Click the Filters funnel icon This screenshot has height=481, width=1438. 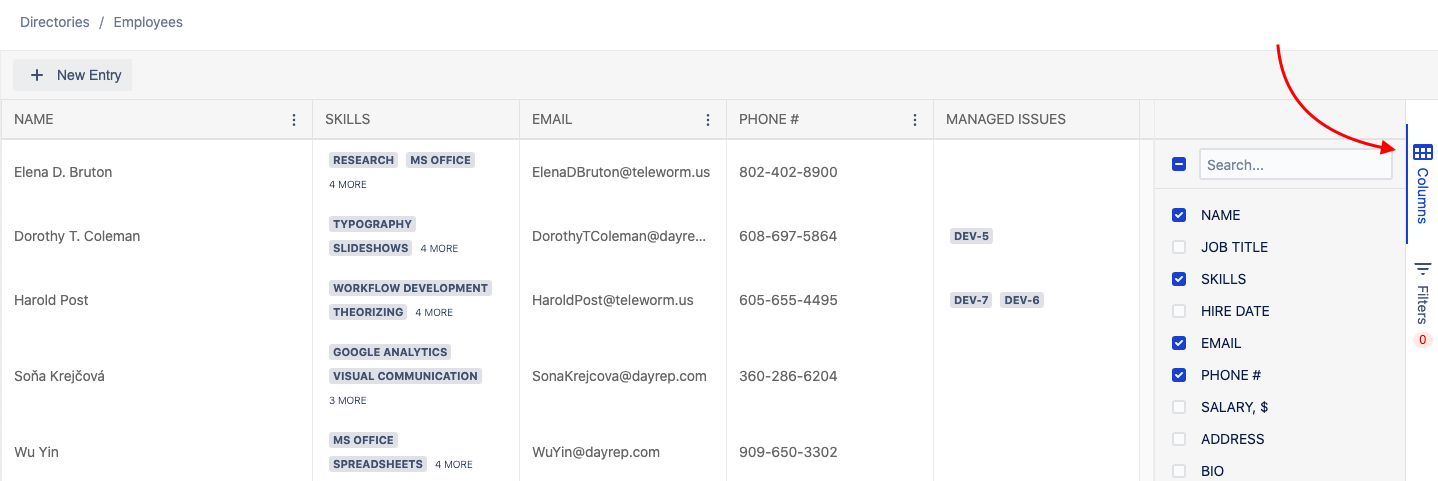point(1422,269)
